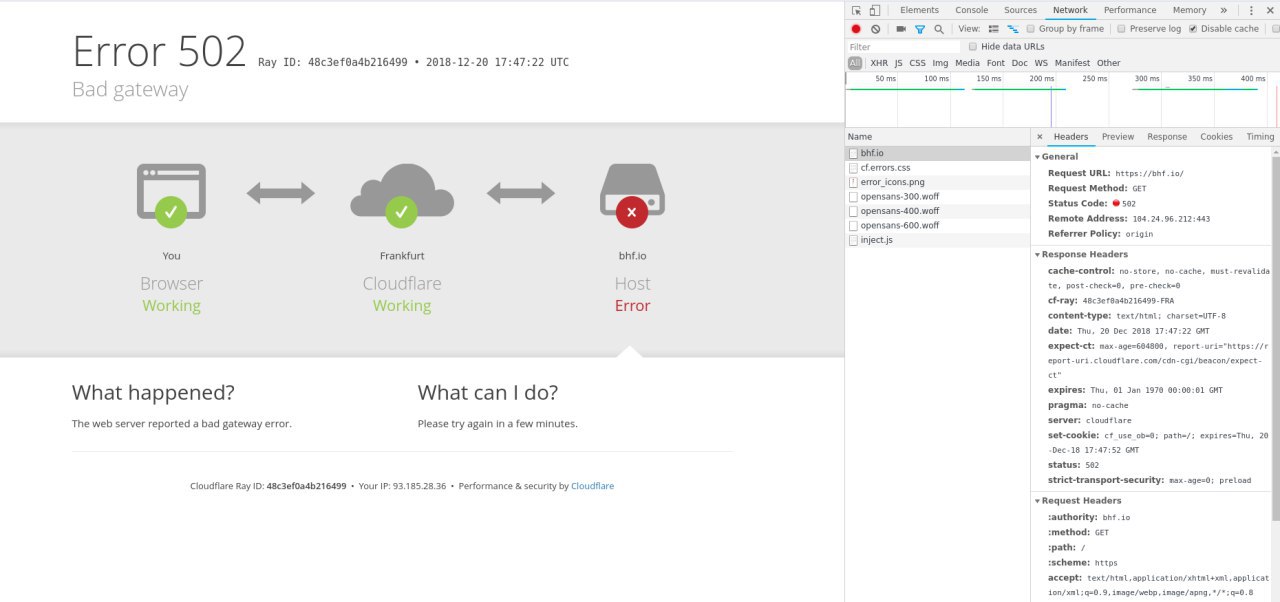
Task: Select the opensans-300.woff request
Action: 938,197
